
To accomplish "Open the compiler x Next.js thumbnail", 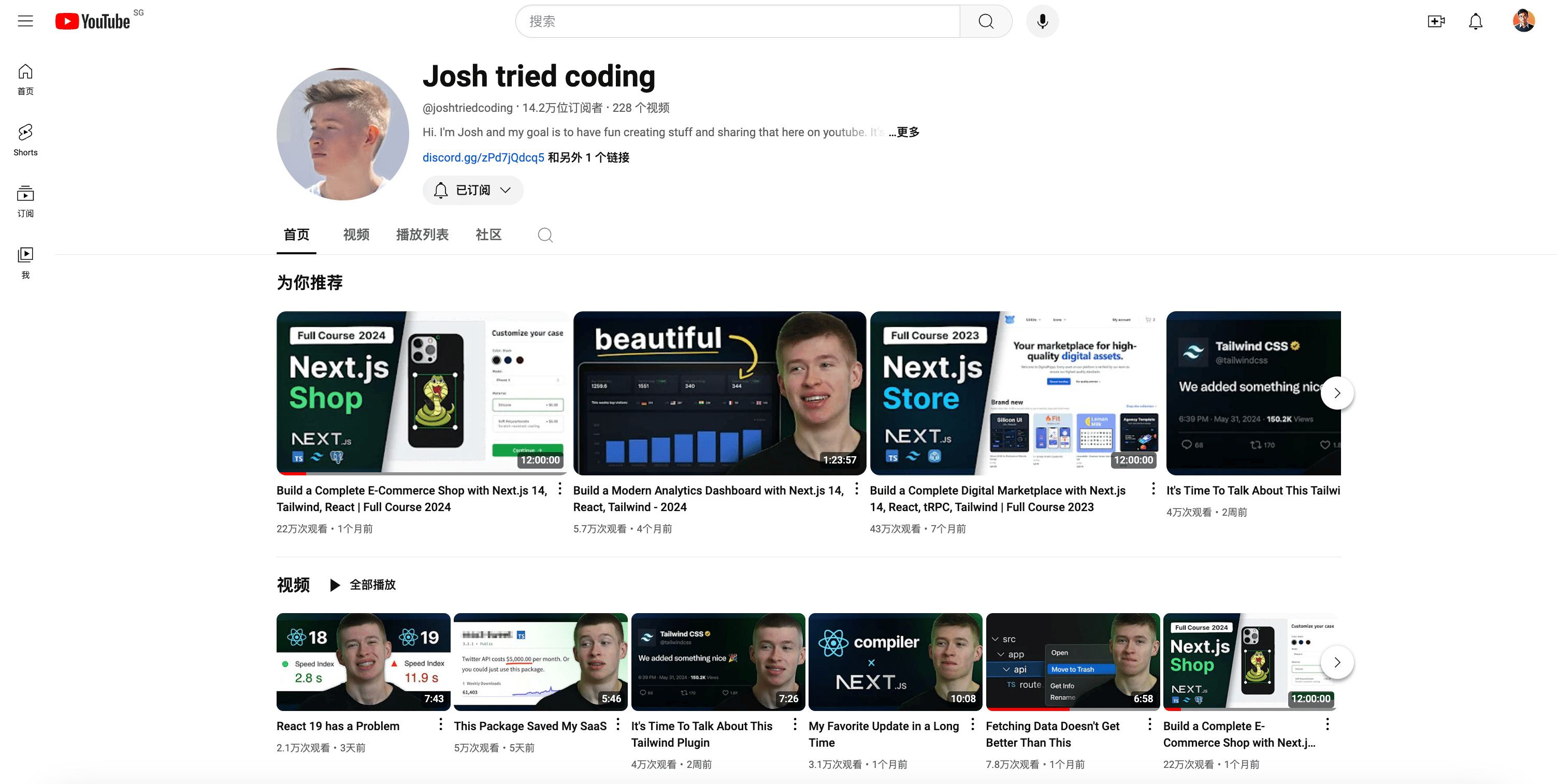I will (895, 662).
